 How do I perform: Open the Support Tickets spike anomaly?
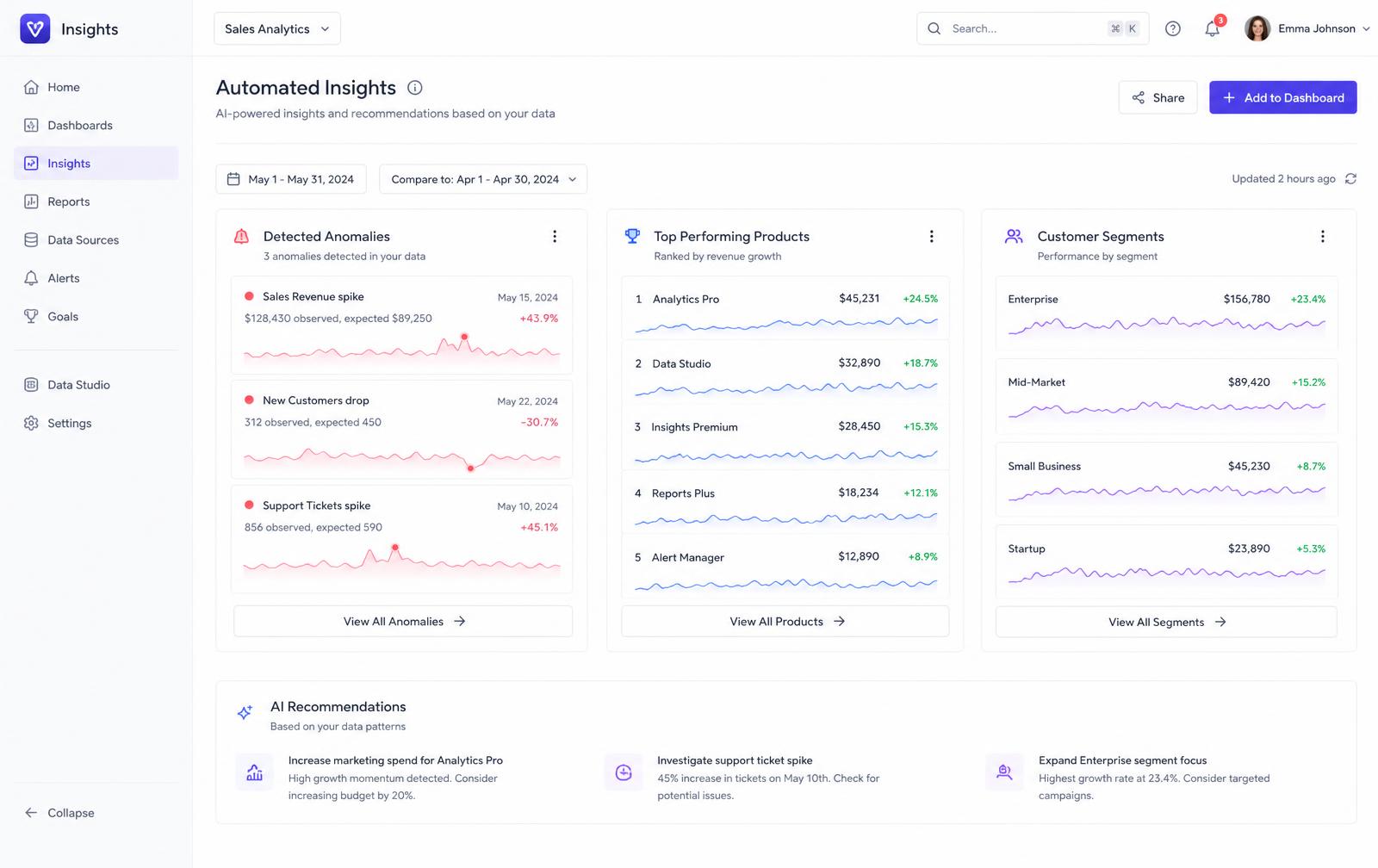[401, 540]
